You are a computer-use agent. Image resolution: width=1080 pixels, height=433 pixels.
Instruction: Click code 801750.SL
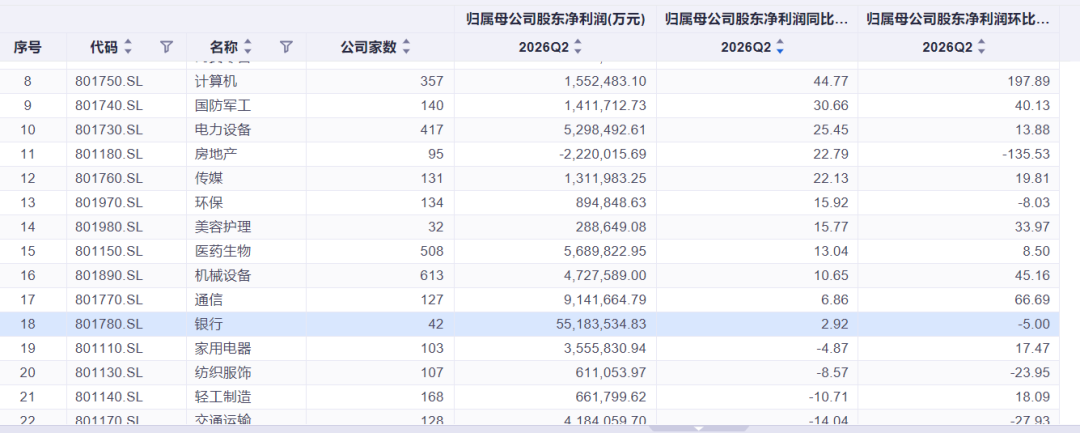click(x=109, y=81)
